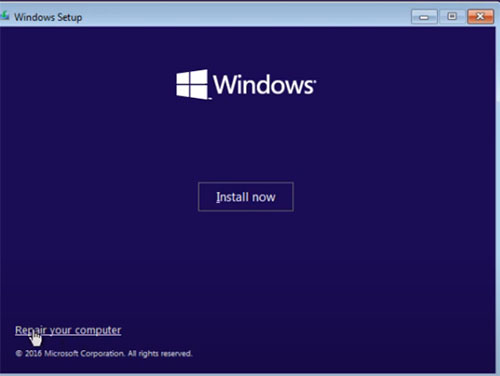Click the Microsoft Corporation copyright text
Image resolution: width=500 pixels, height=376 pixels.
coord(104,353)
